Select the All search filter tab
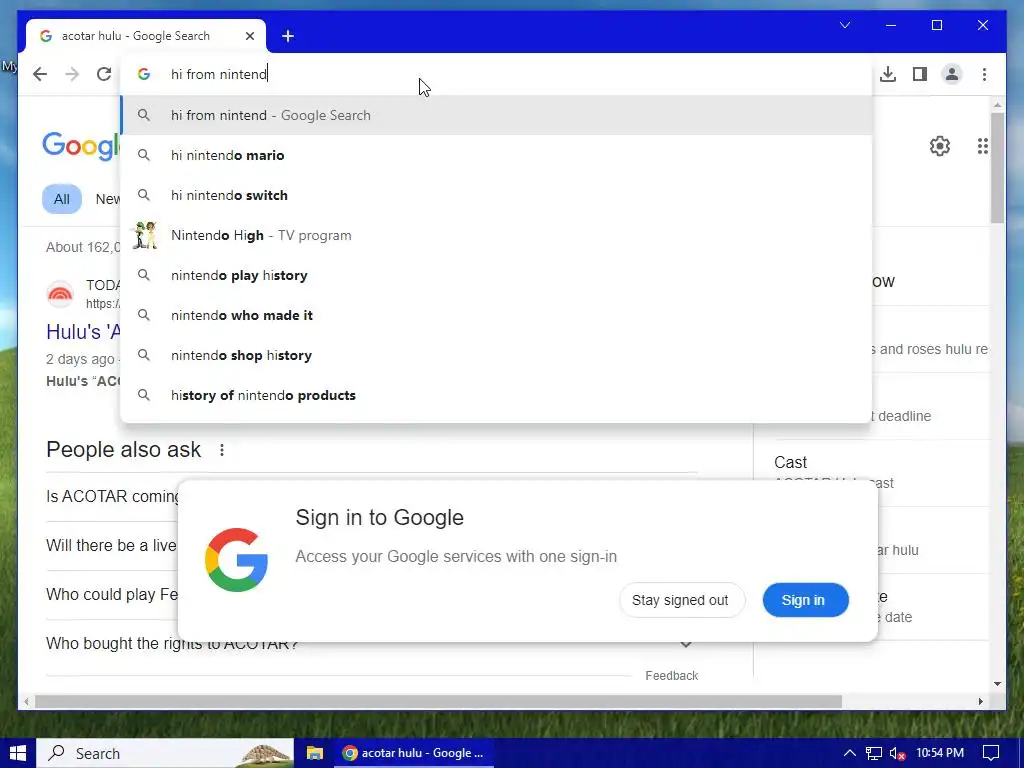The height and width of the screenshot is (768, 1024). 62,199
